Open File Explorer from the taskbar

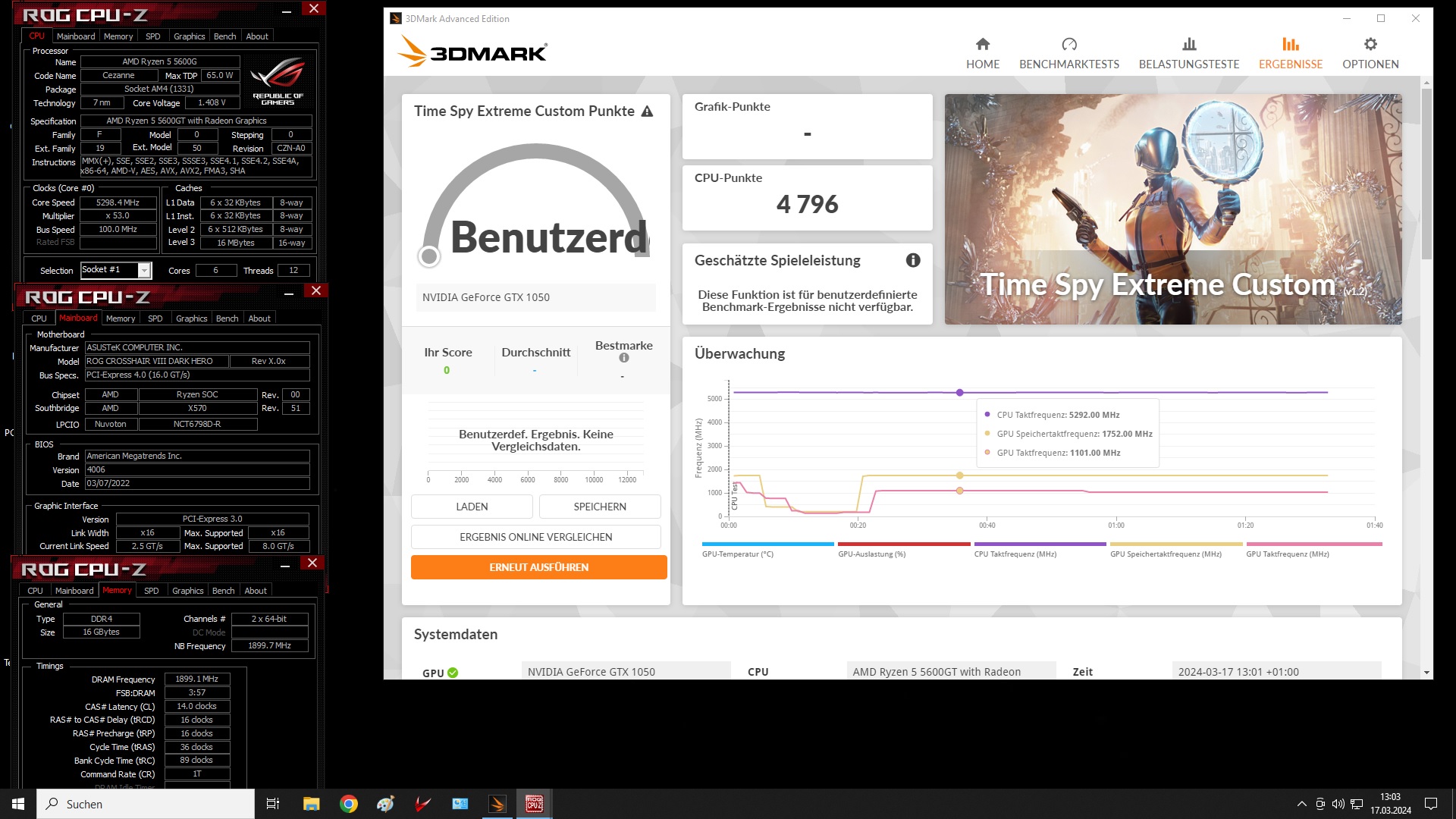(311, 804)
